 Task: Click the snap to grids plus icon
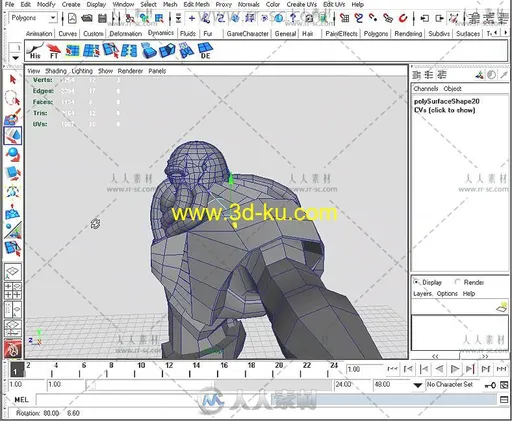(192, 18)
